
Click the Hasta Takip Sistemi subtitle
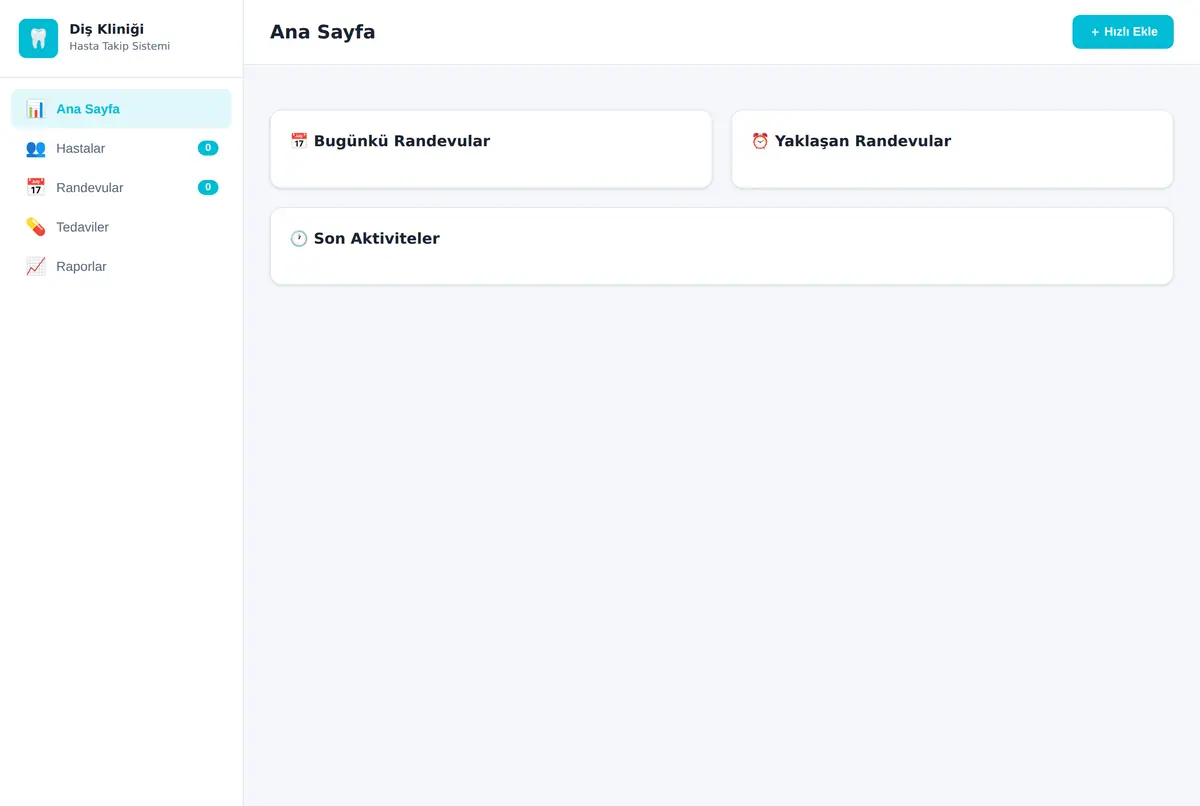point(120,46)
